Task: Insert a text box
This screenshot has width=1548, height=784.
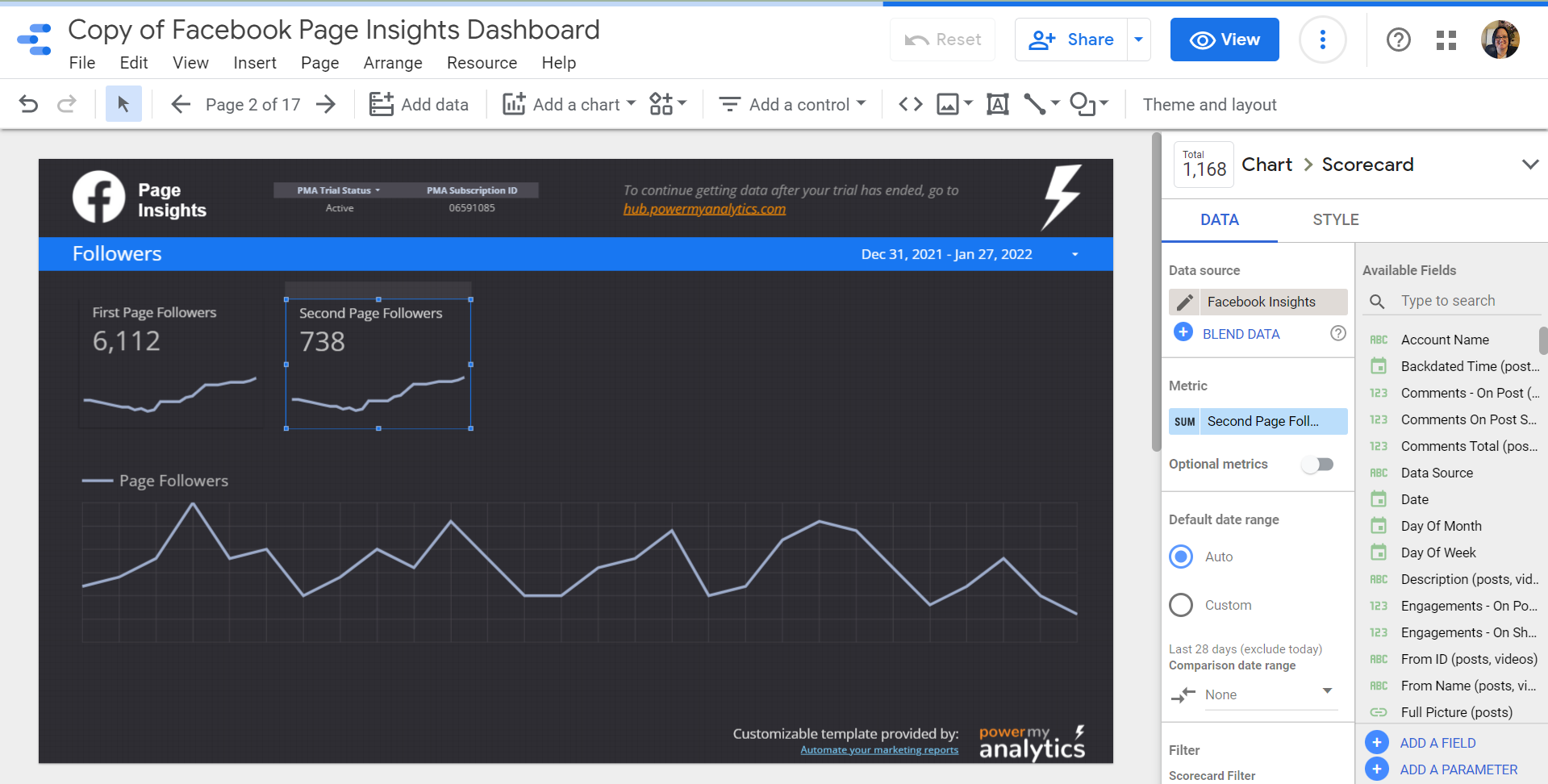Action: point(998,104)
